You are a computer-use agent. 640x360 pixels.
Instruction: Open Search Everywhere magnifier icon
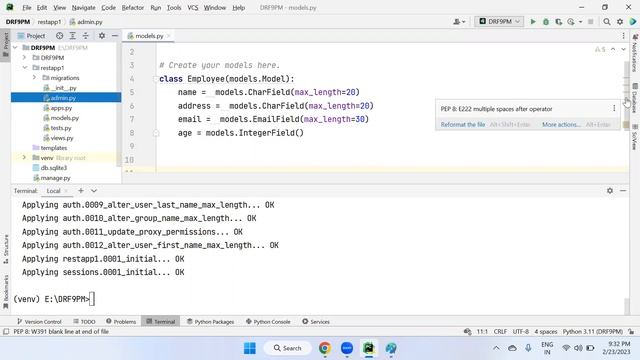[607, 22]
